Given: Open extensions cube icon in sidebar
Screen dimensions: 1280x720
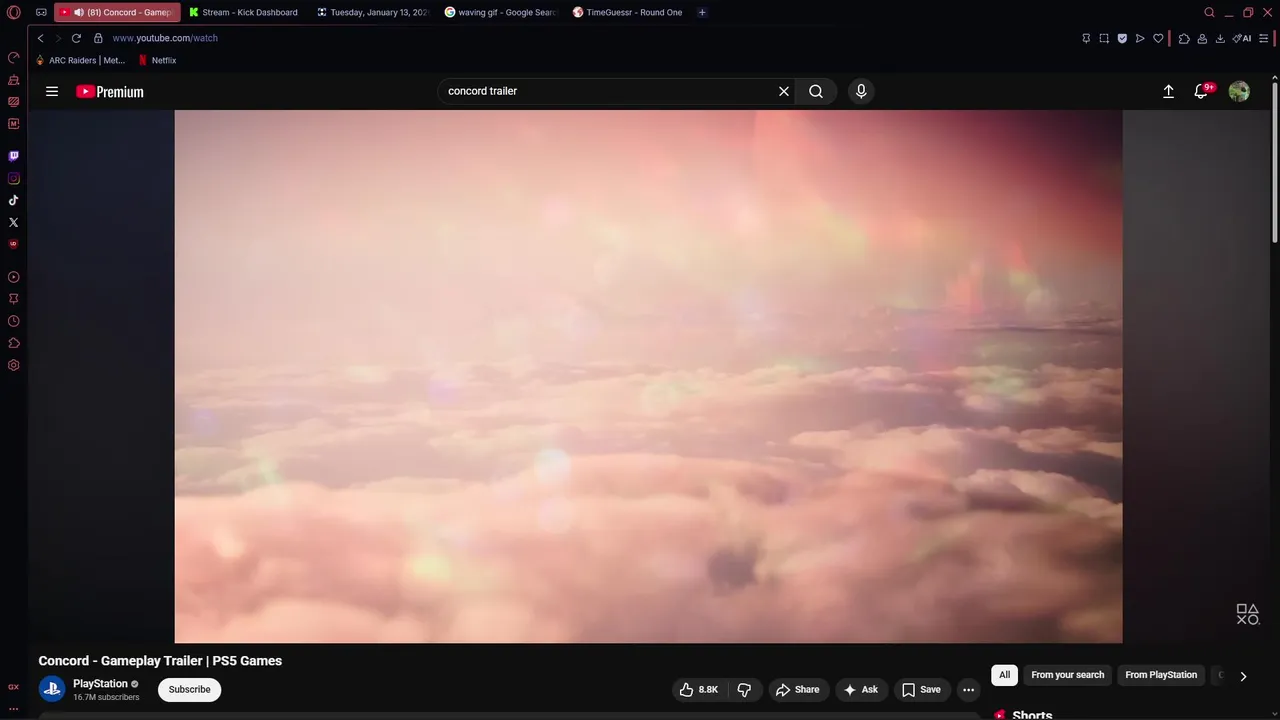Looking at the screenshot, I should point(13,343).
